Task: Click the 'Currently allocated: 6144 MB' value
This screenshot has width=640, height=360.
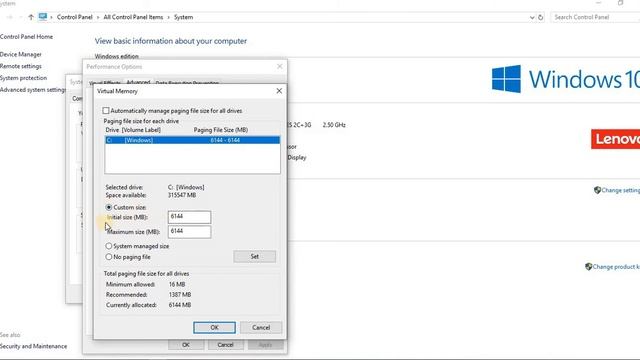Action: pyautogui.click(x=180, y=305)
